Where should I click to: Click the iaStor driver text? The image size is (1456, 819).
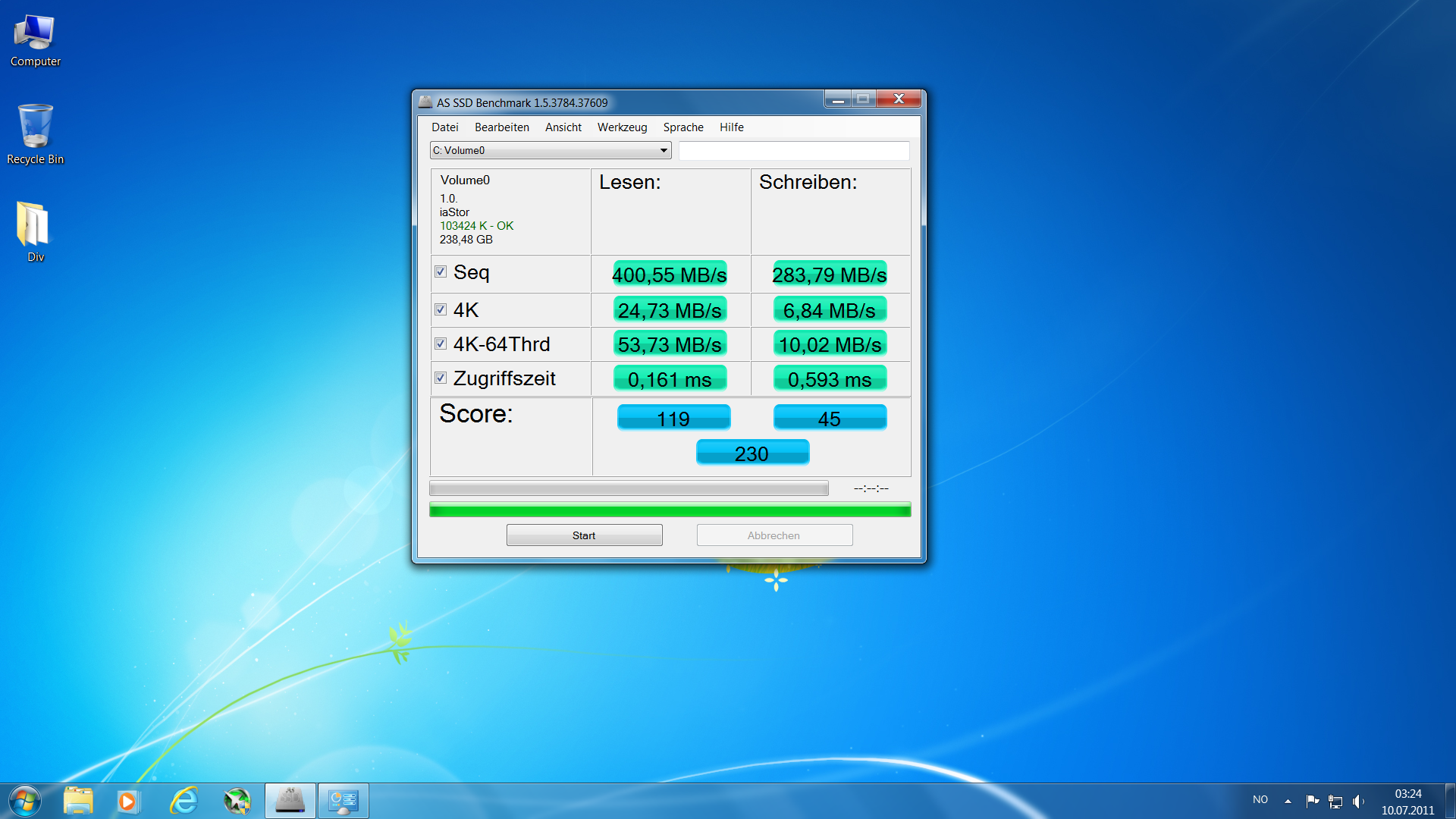(454, 212)
